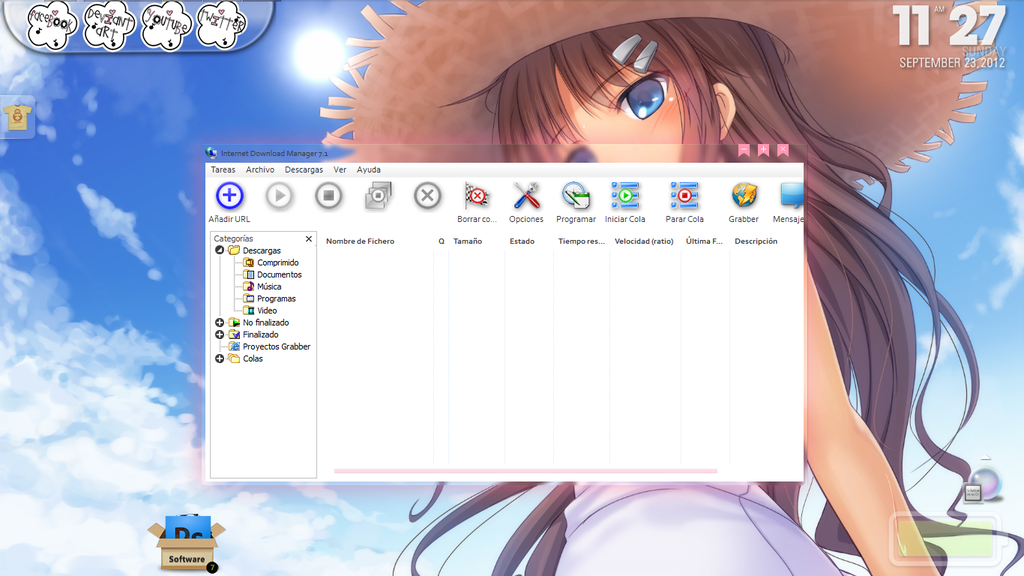This screenshot has width=1024, height=576.
Task: Sort by Estado column header
Action: click(x=522, y=241)
